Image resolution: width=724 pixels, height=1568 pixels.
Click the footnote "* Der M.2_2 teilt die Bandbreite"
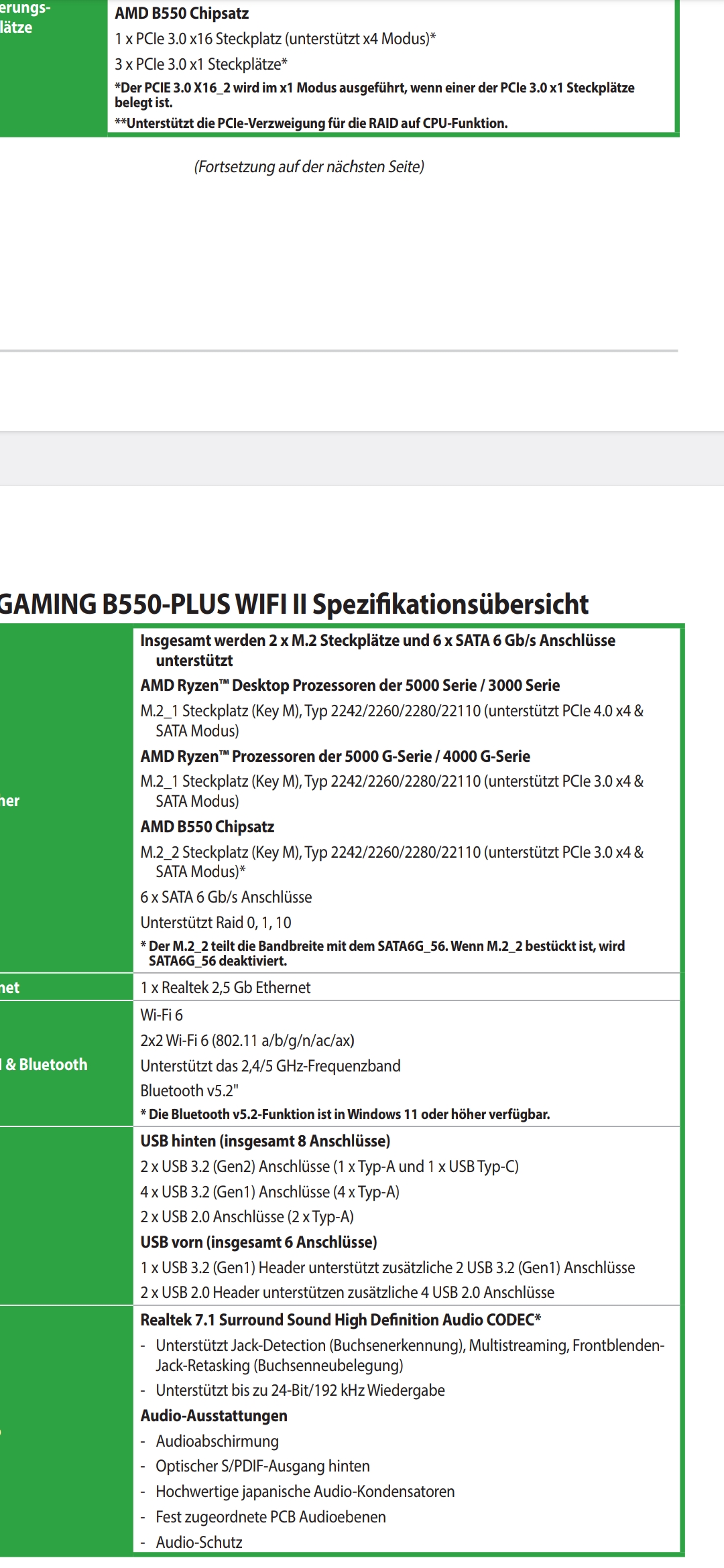pos(382,954)
